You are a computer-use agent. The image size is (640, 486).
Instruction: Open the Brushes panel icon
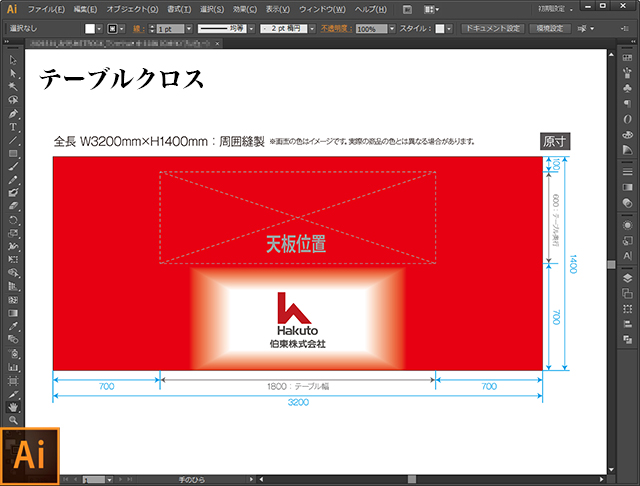627,73
